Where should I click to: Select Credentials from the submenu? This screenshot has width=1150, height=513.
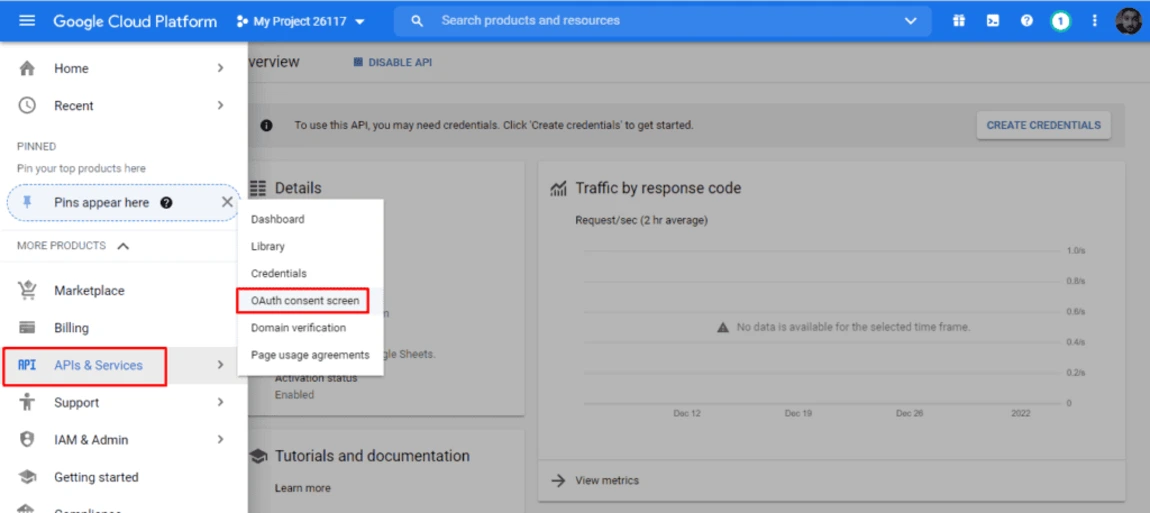[310, 274]
